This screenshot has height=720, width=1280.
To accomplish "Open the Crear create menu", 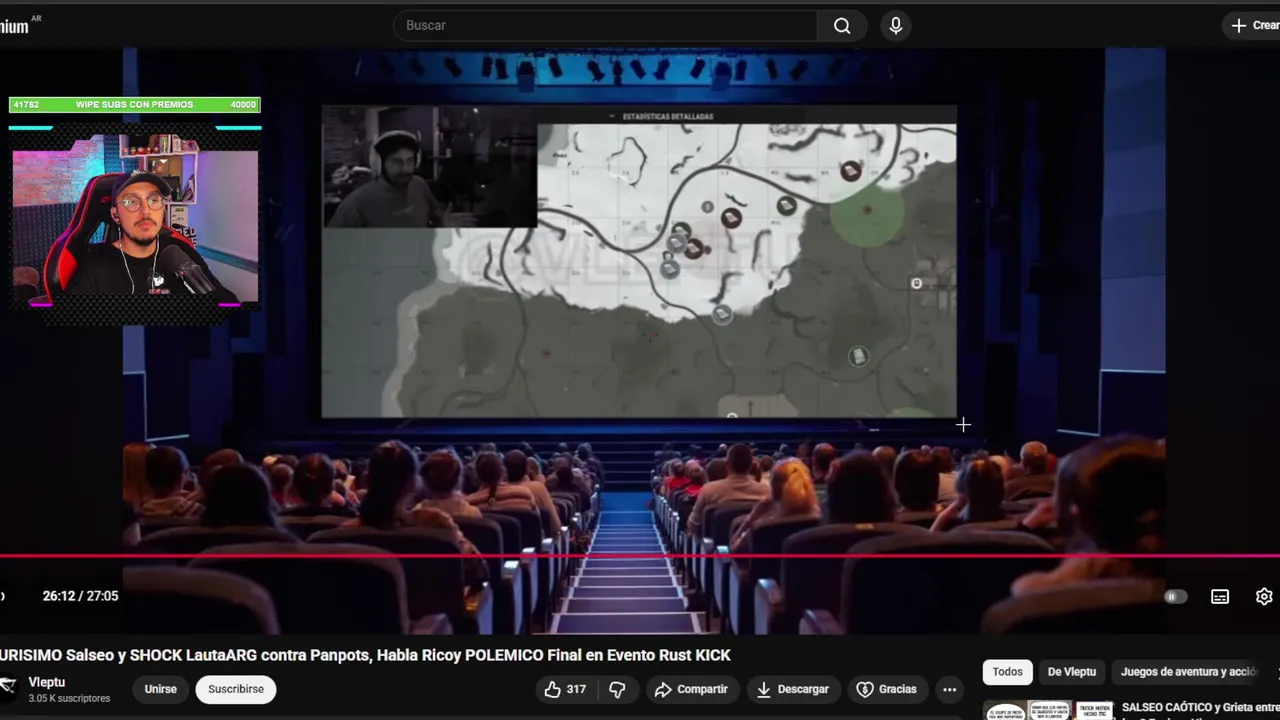I will click(1253, 25).
